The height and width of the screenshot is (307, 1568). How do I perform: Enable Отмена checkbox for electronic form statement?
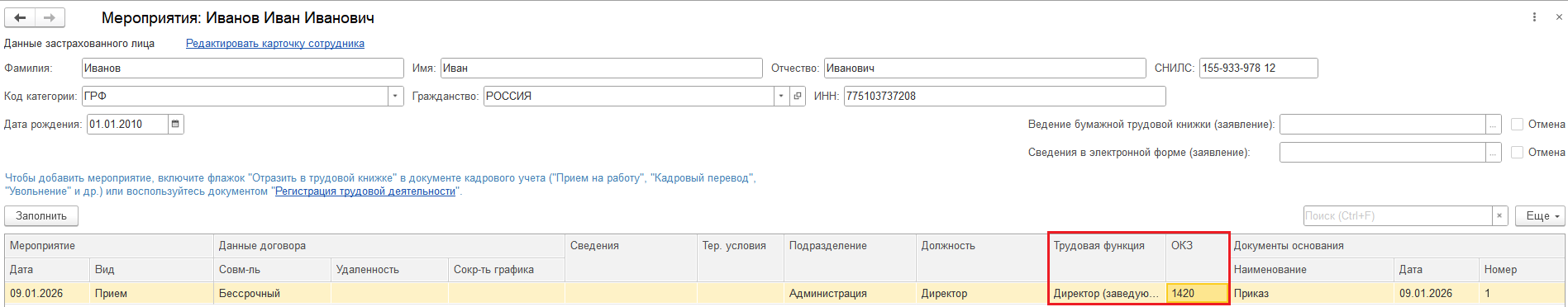1517,152
